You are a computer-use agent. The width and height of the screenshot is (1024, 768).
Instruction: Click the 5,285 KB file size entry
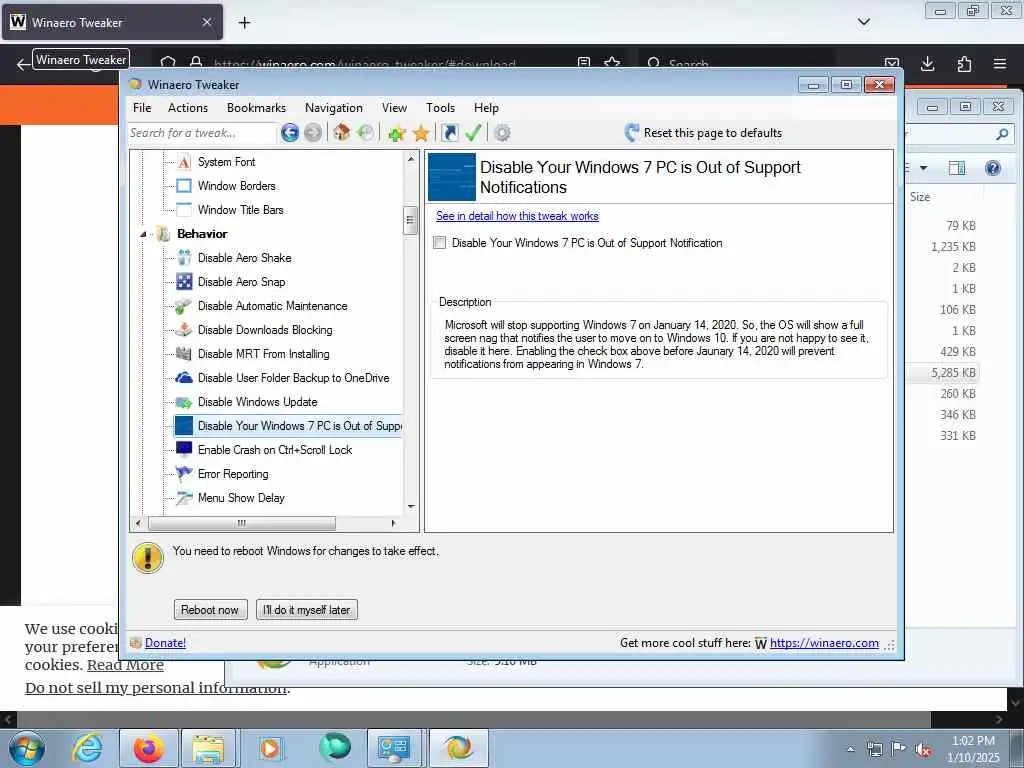[x=953, y=372]
